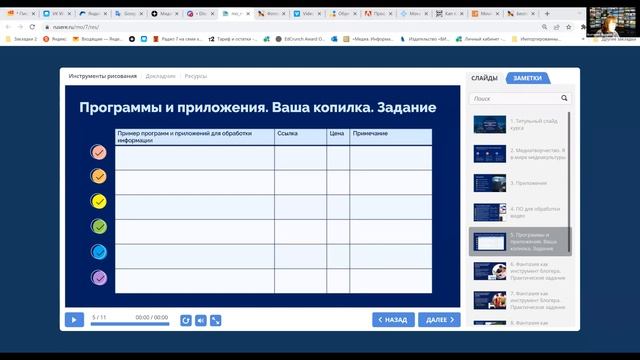Open the Докладчик menu item
The image size is (640, 360).
(x=160, y=76)
